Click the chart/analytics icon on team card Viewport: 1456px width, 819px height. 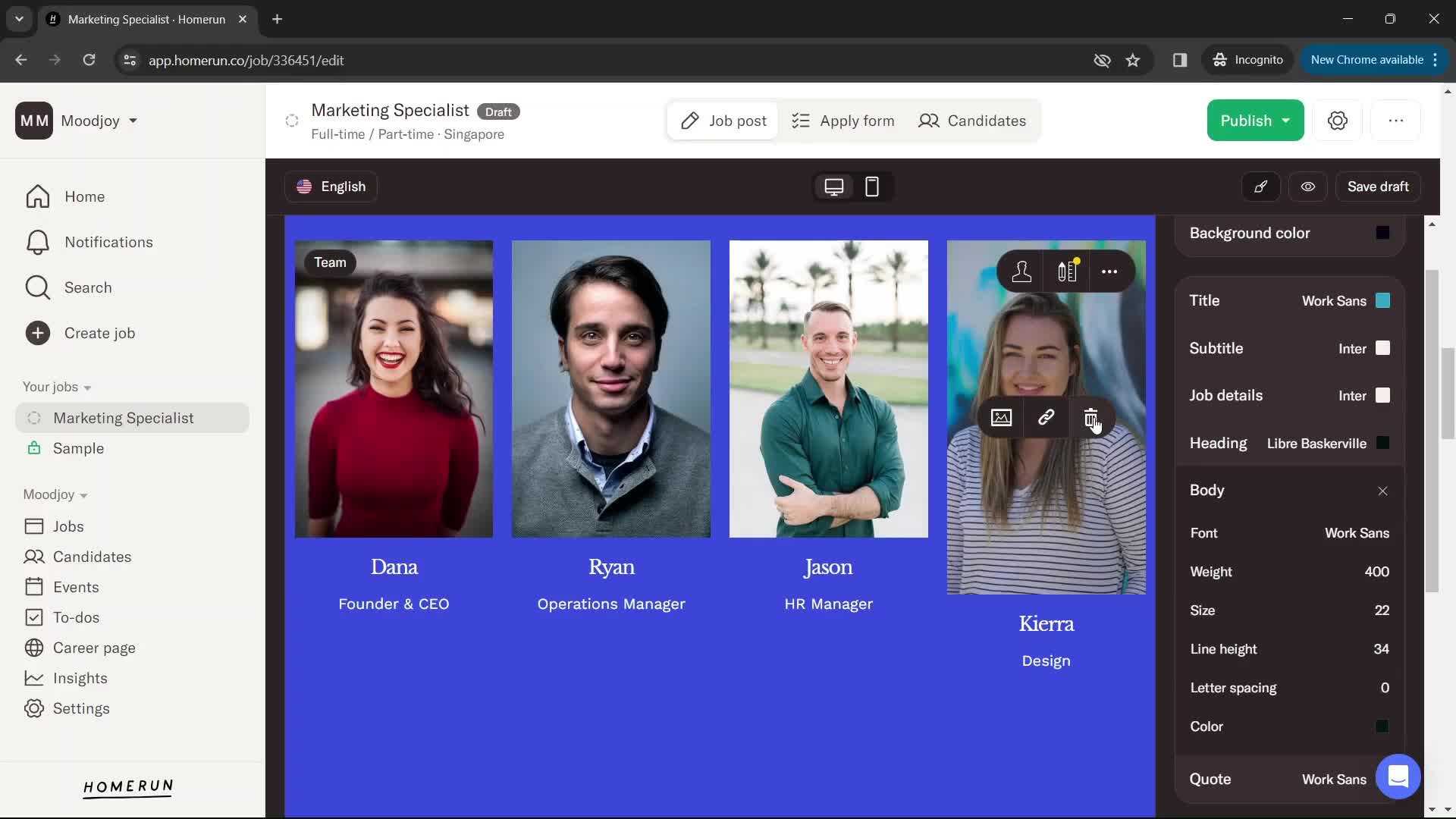pos(1067,272)
